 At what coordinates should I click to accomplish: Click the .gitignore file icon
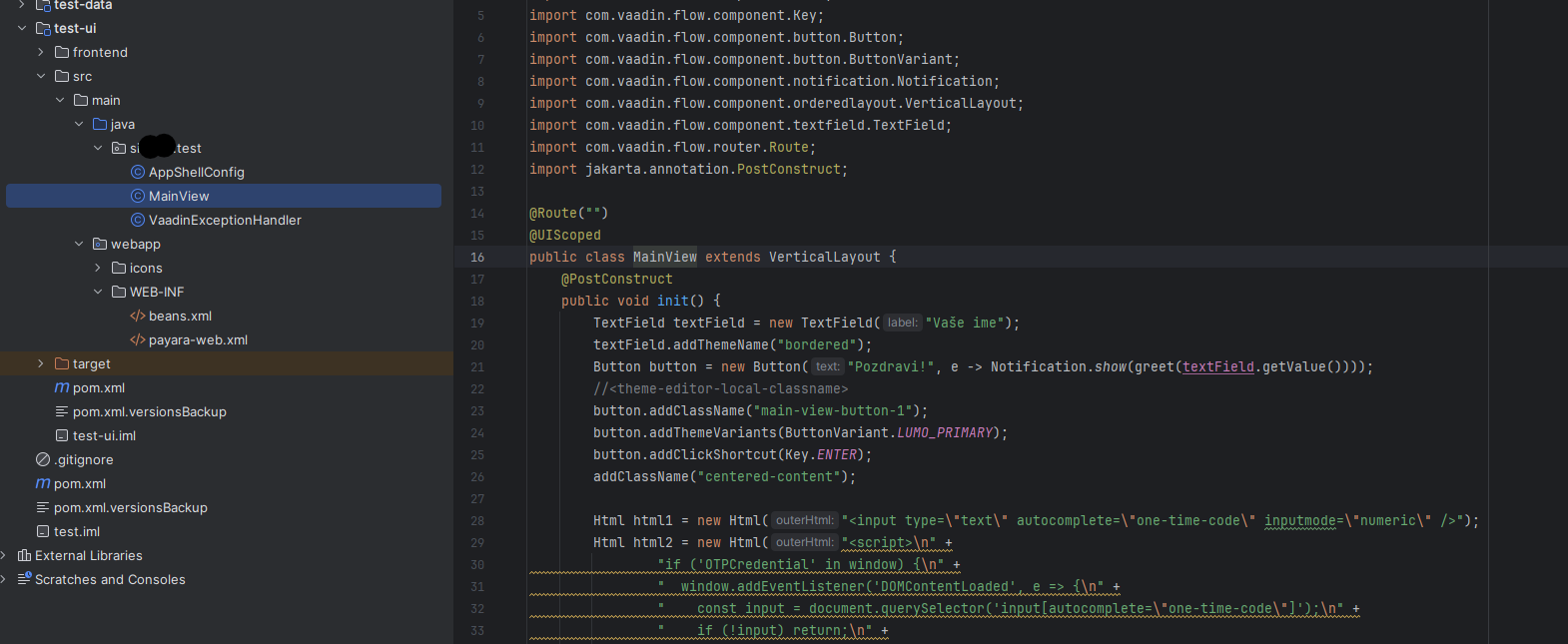(43, 460)
